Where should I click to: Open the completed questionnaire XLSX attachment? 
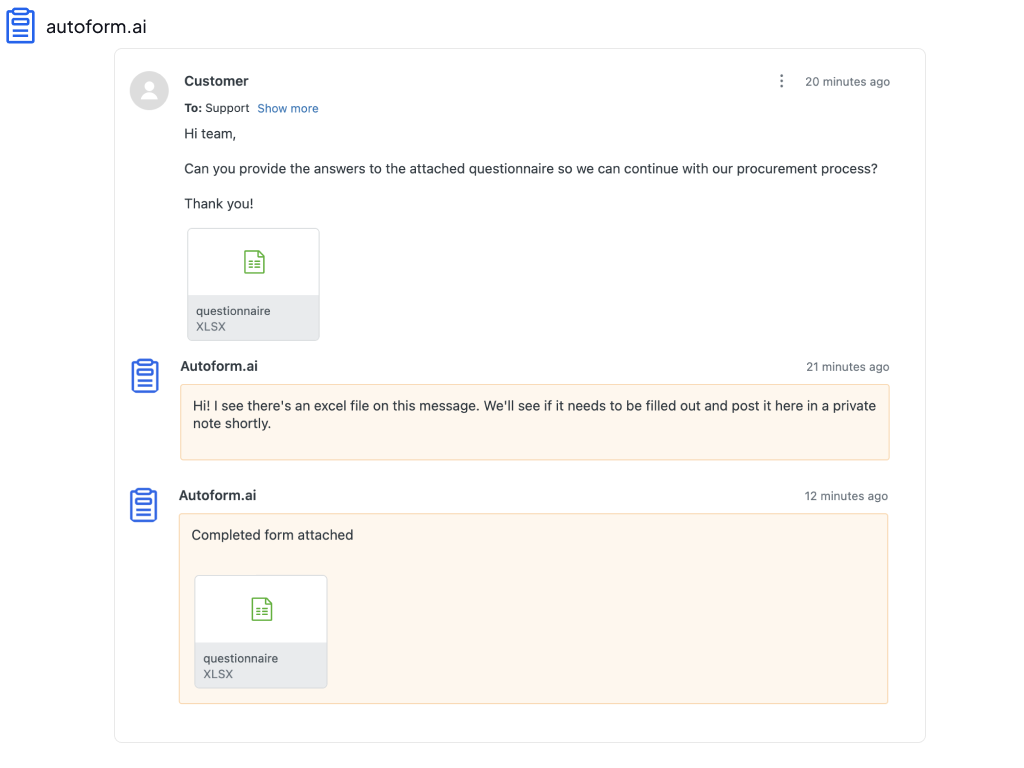261,632
